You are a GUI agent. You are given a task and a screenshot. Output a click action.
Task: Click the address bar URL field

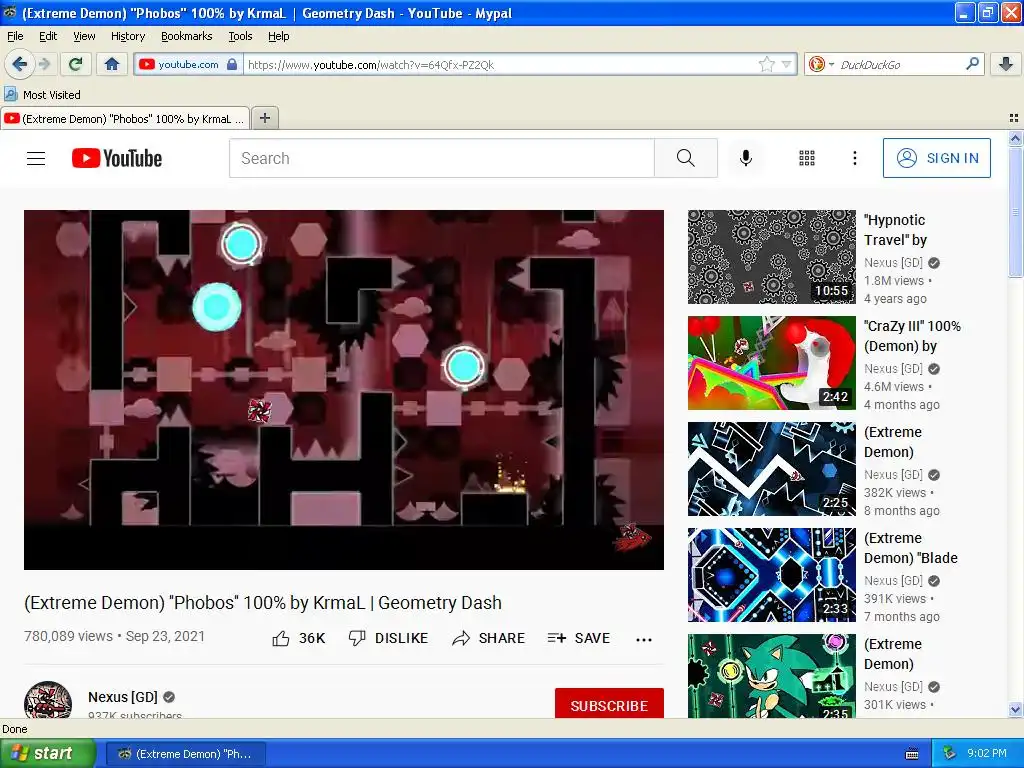(x=500, y=64)
